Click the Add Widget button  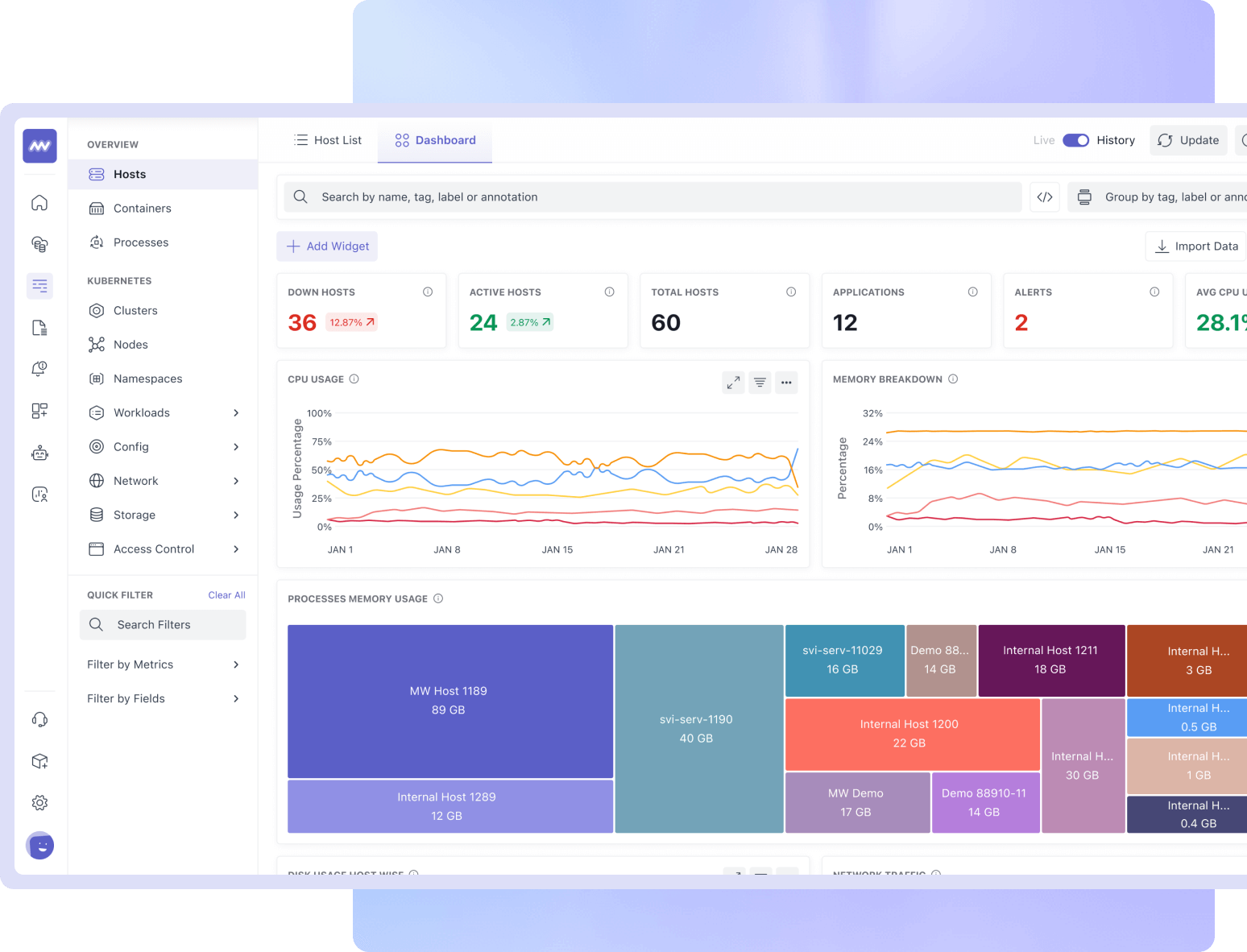tap(327, 246)
